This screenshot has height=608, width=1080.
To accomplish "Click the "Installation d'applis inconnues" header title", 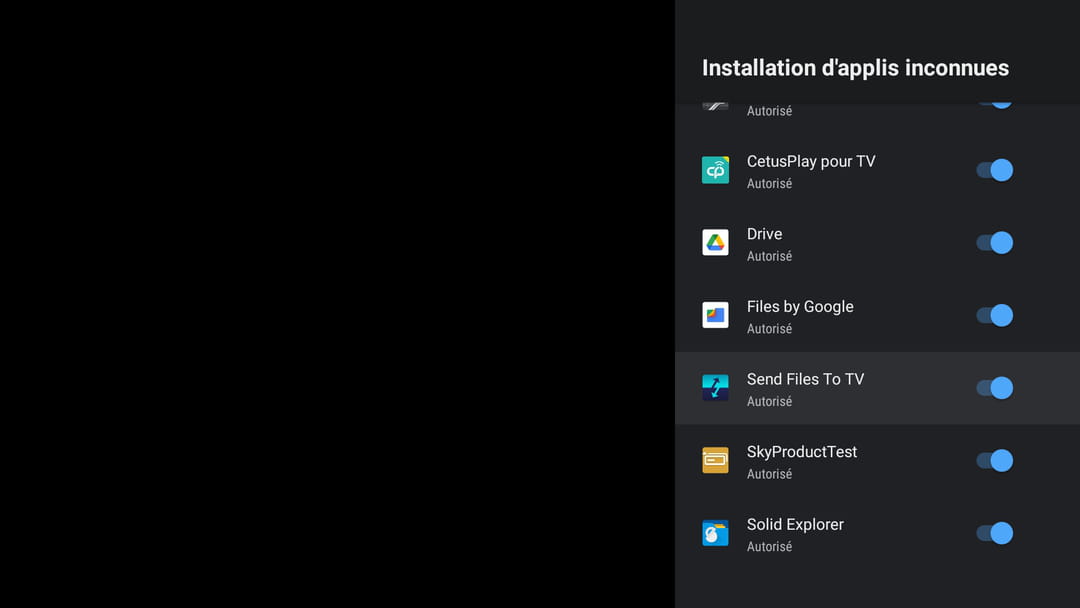I will point(855,68).
